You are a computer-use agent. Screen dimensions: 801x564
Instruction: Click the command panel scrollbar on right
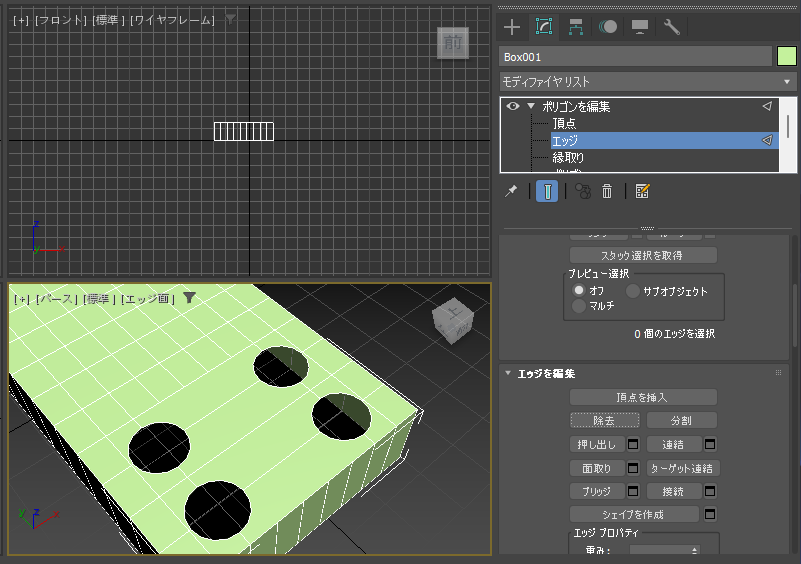(794, 317)
